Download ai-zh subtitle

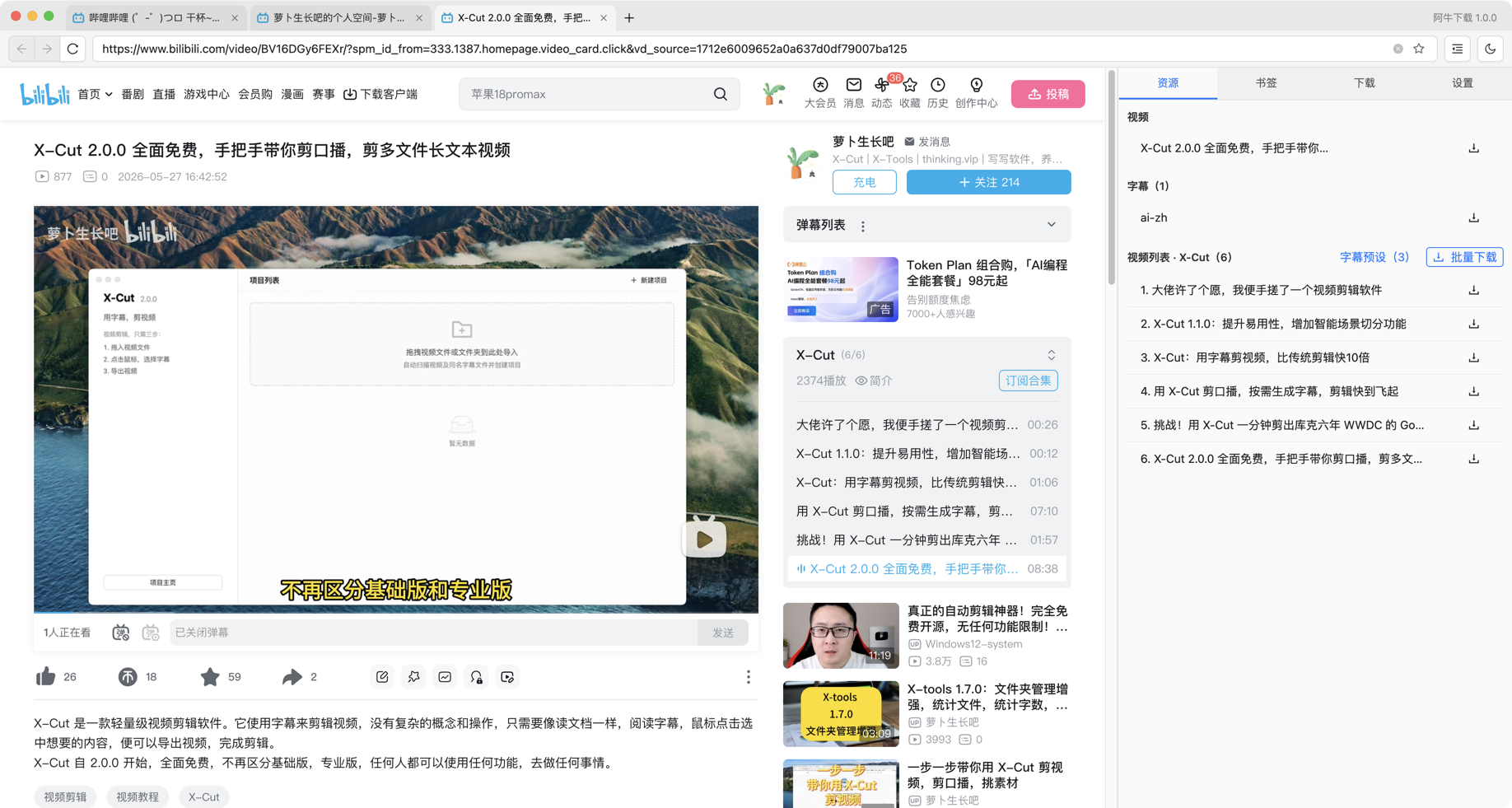1473,218
